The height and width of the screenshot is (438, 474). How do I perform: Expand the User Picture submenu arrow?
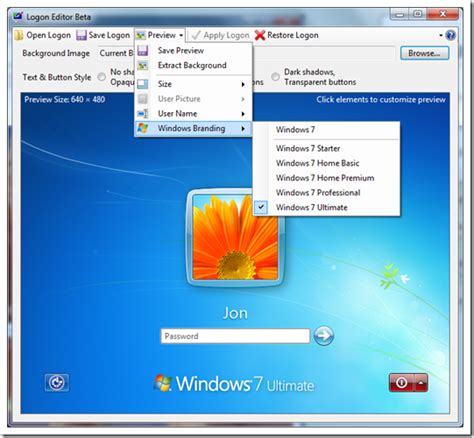tap(243, 99)
